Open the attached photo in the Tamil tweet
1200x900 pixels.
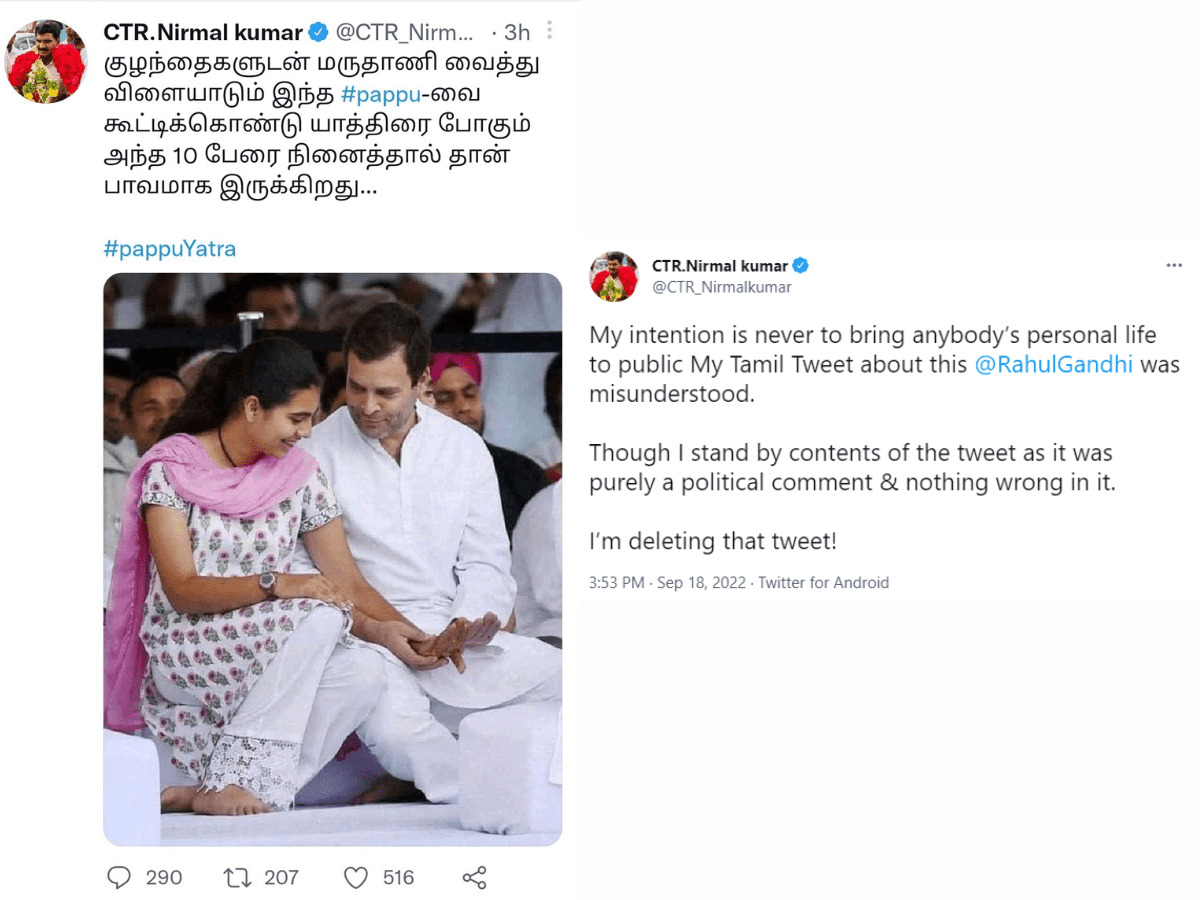[332, 559]
